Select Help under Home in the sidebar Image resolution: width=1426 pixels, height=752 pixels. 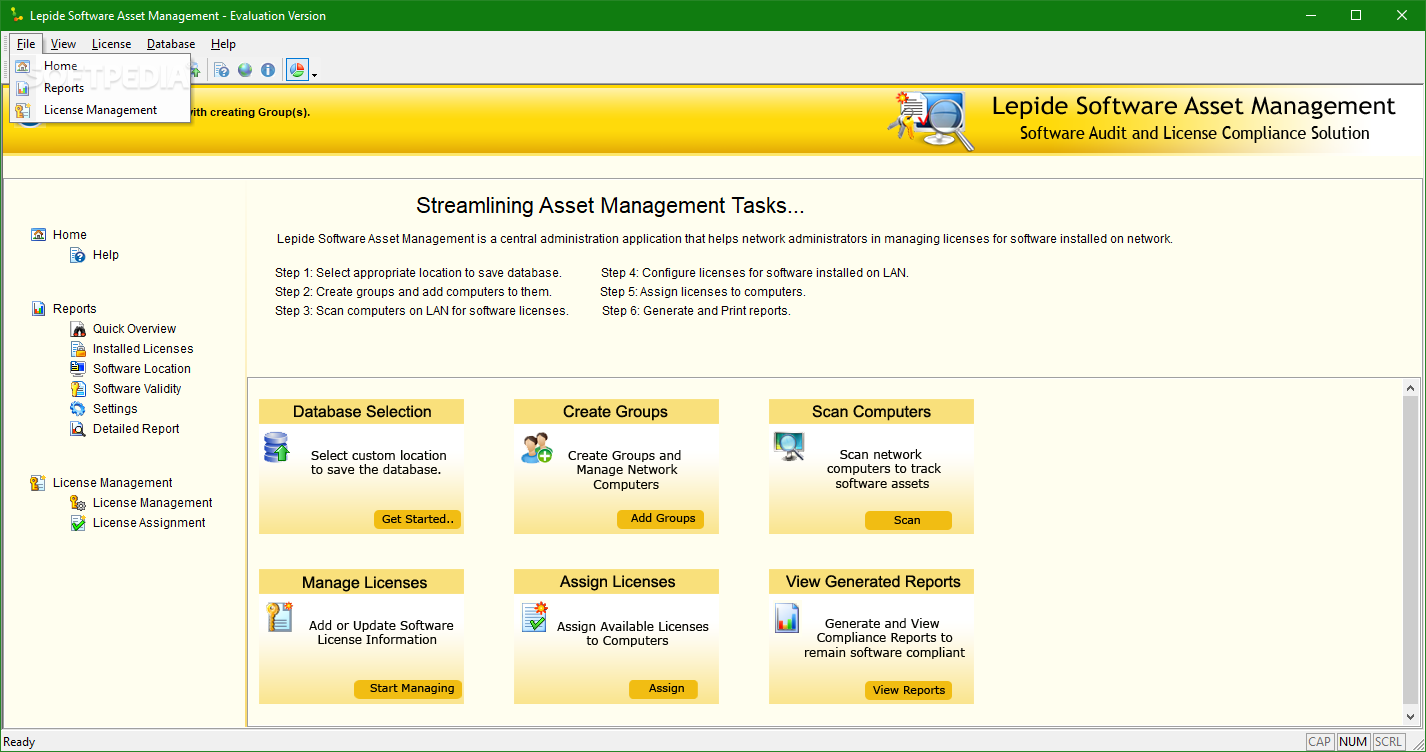point(106,255)
